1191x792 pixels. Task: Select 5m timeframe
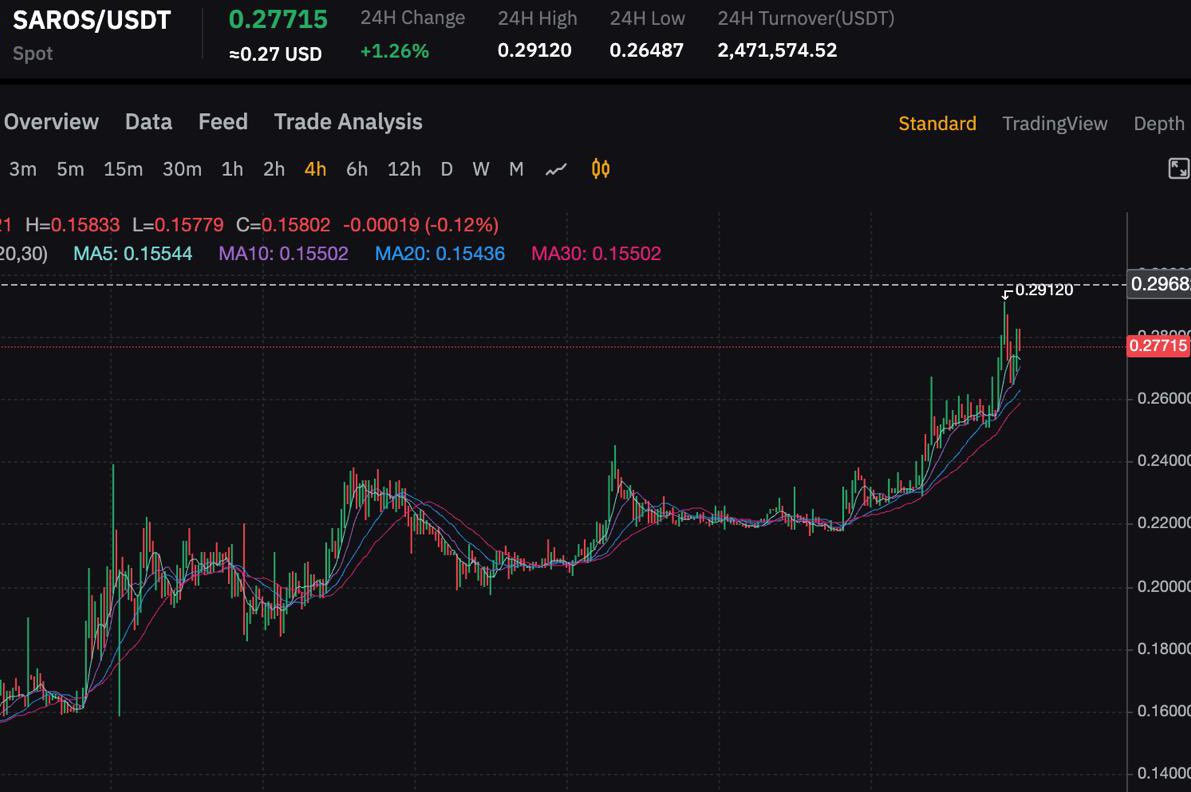(x=70, y=169)
